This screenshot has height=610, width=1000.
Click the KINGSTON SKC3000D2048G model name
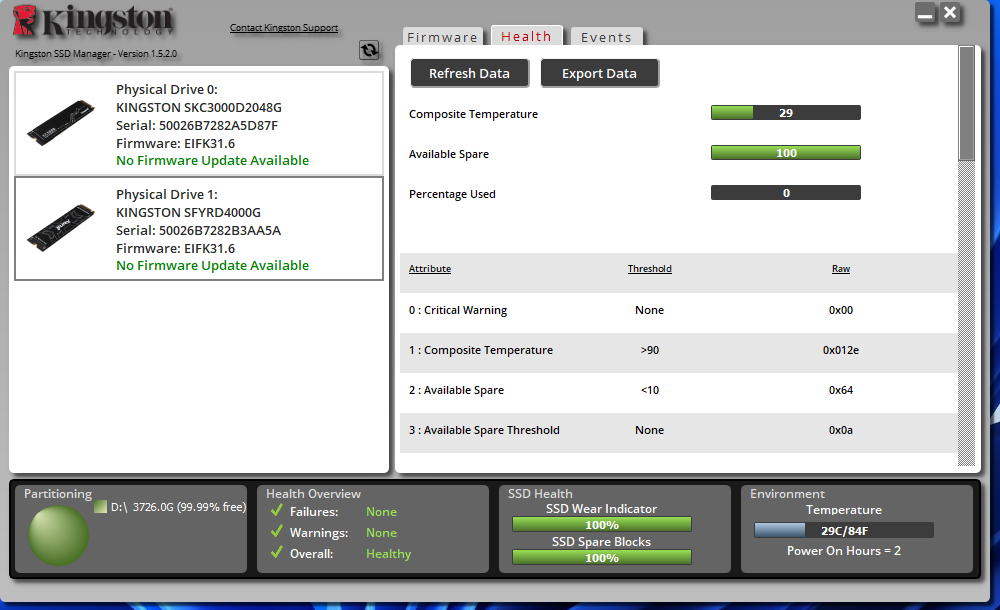click(199, 107)
